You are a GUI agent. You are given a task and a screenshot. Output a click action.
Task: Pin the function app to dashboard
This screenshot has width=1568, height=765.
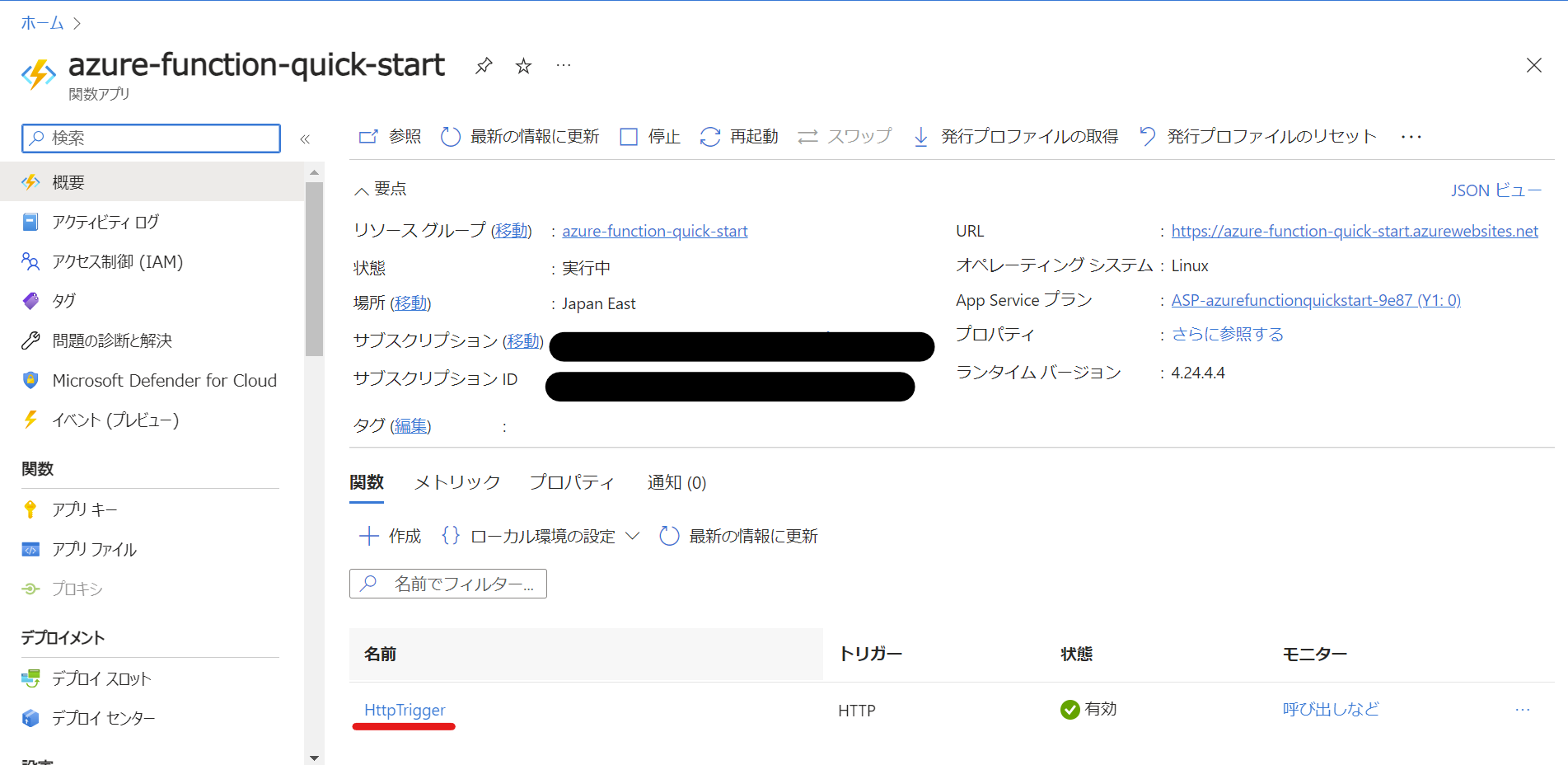coord(484,65)
